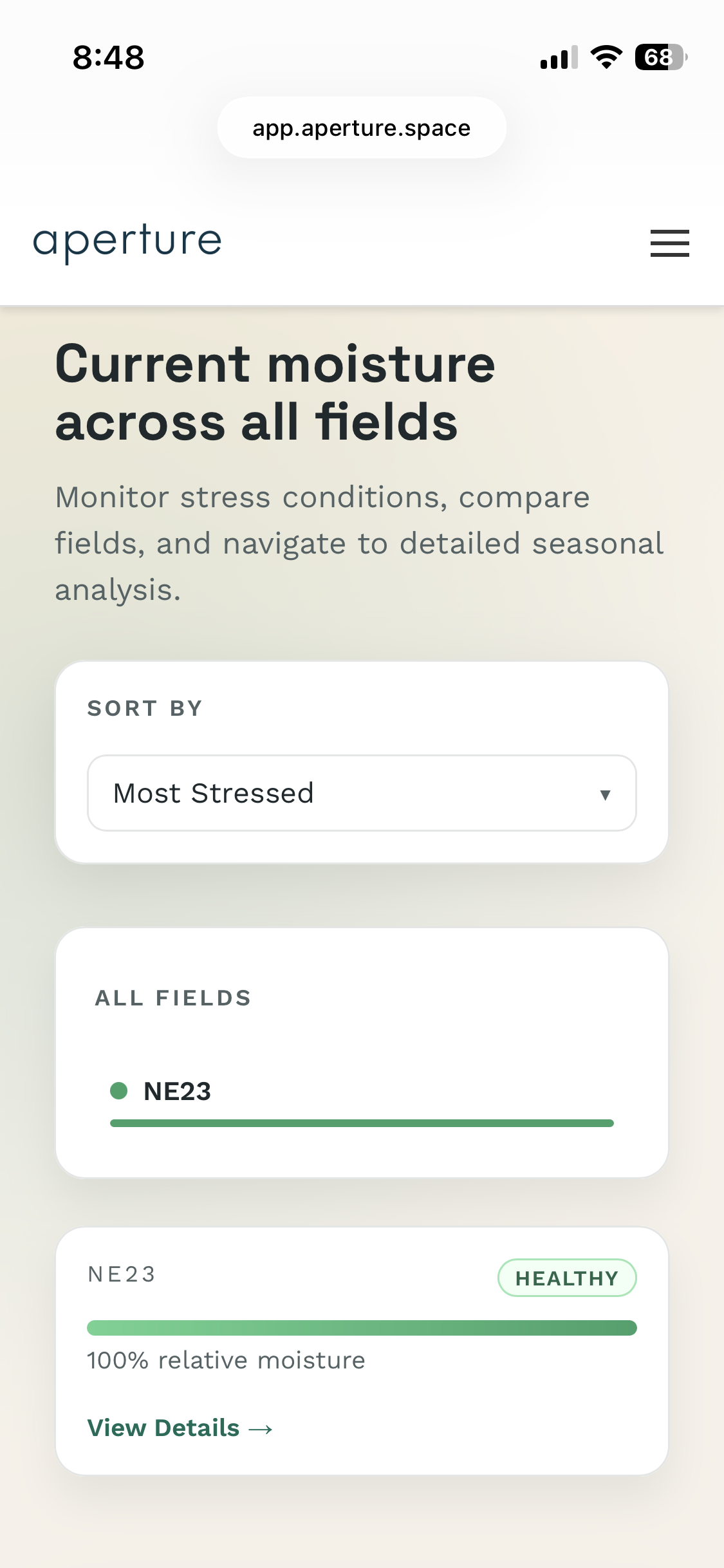Select the green line in All Fields chart
The height and width of the screenshot is (1568, 724).
tap(362, 1123)
